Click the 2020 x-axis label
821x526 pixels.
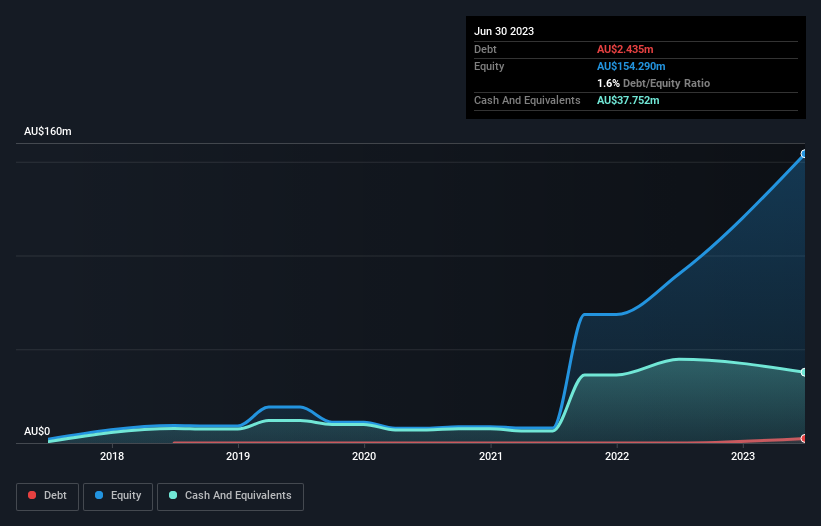(364, 456)
